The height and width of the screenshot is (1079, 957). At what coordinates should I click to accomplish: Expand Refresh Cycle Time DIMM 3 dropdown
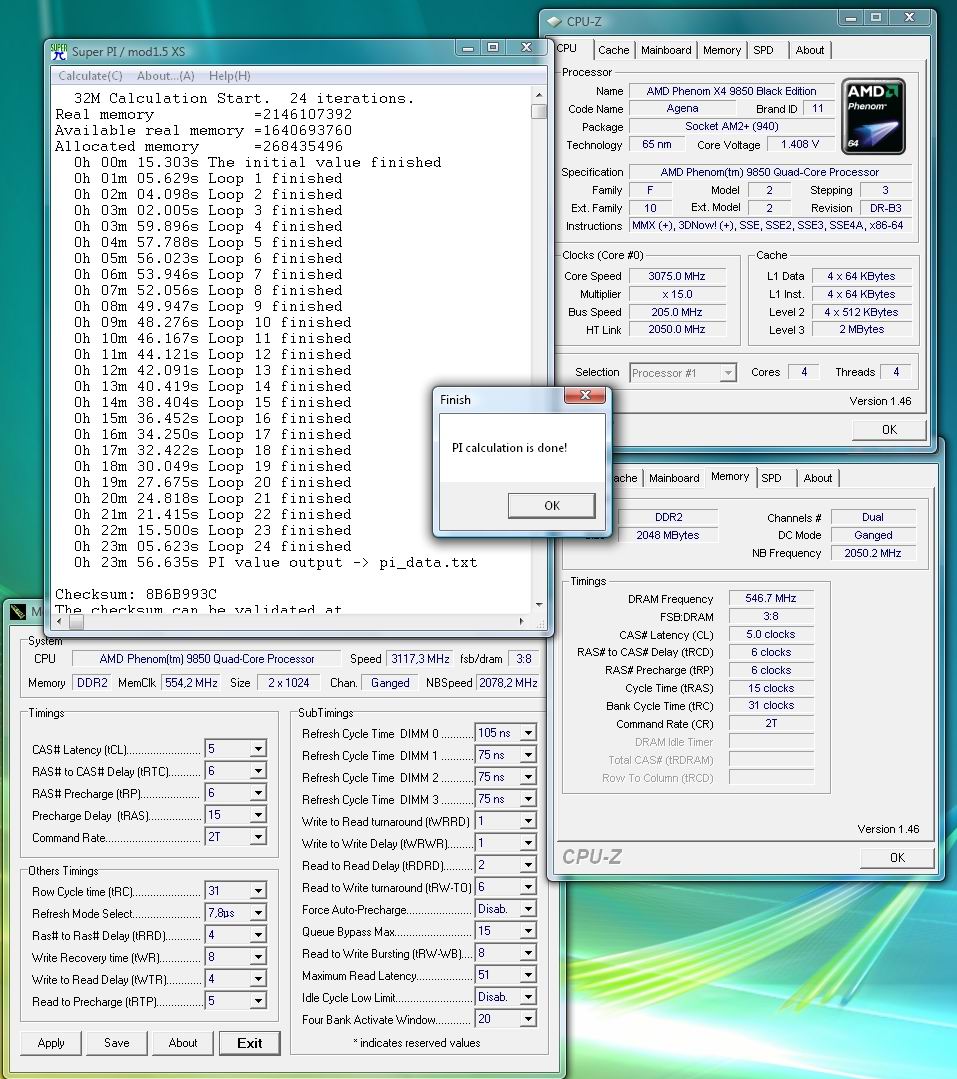tap(528, 800)
